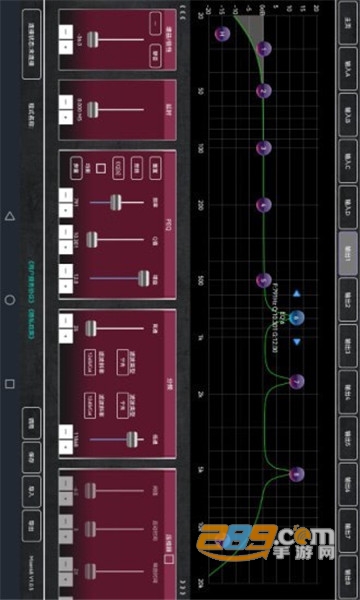Click the delay slider handle
The width and height of the screenshot is (360, 600).
(x=92, y=110)
